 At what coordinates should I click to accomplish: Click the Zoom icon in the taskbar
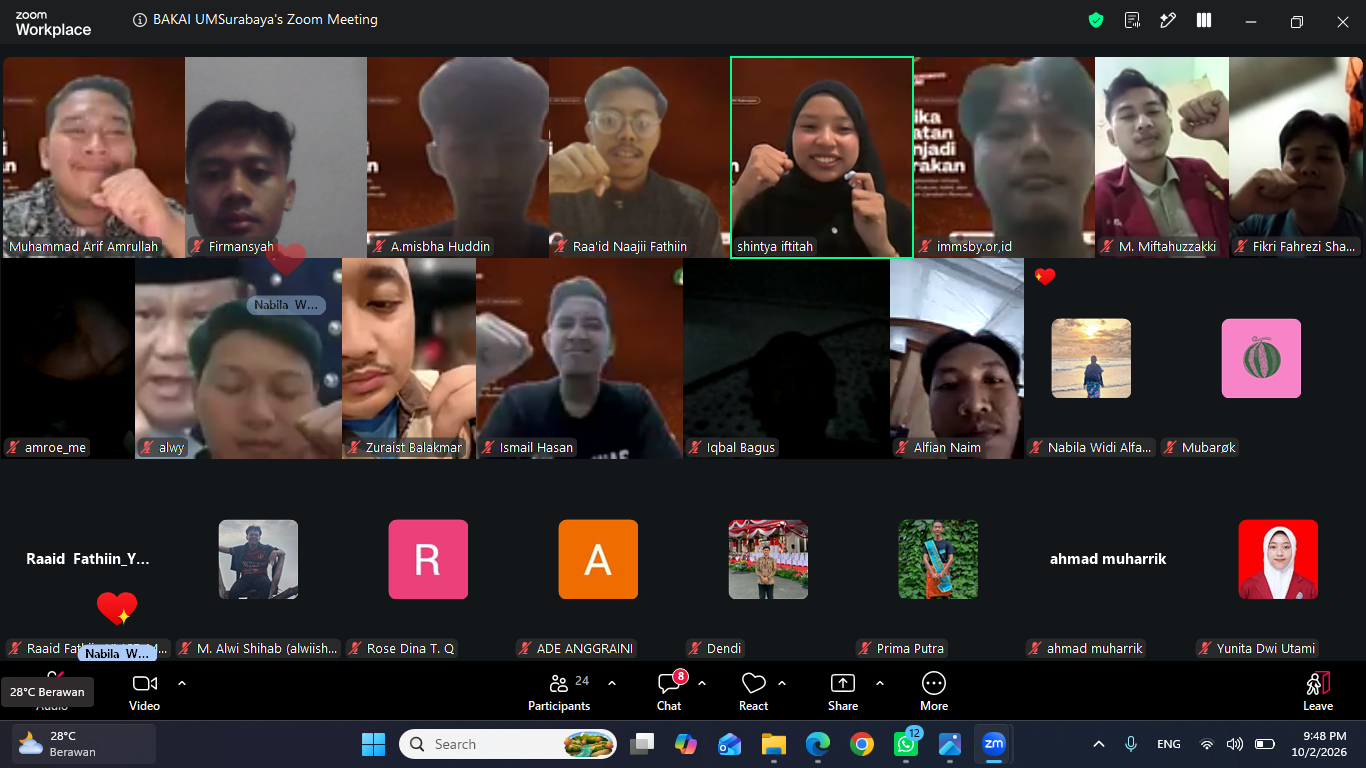click(x=994, y=744)
